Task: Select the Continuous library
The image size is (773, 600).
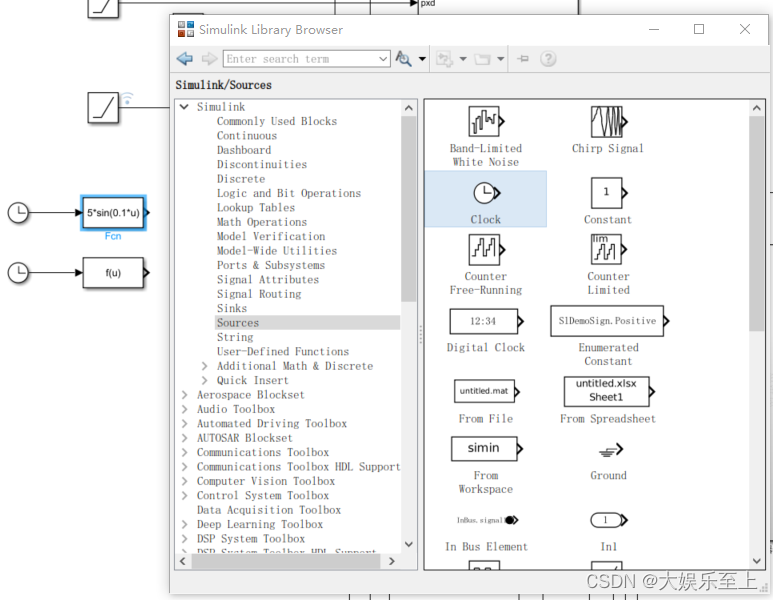Action: click(x=247, y=136)
